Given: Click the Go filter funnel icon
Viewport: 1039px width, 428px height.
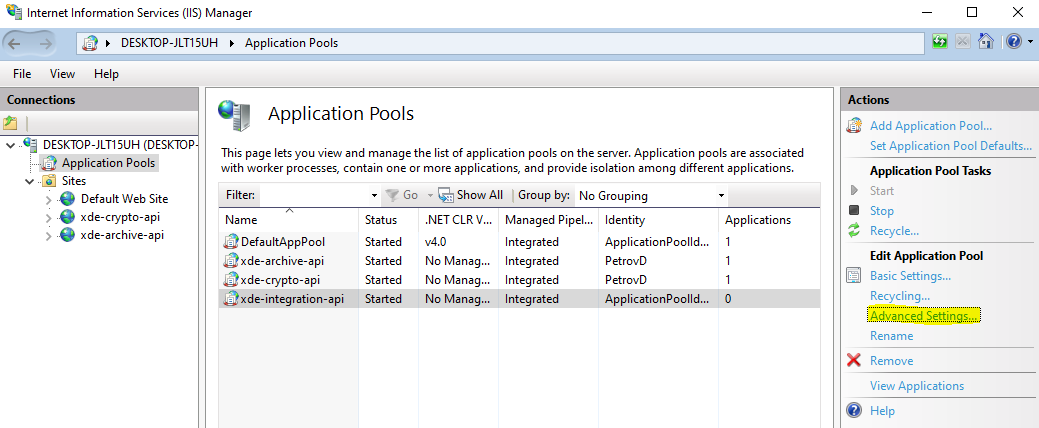Looking at the screenshot, I should coord(392,195).
